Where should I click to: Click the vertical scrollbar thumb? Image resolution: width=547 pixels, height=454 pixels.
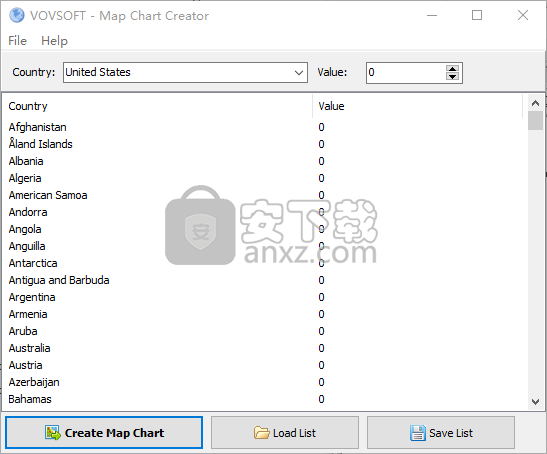pos(535,120)
